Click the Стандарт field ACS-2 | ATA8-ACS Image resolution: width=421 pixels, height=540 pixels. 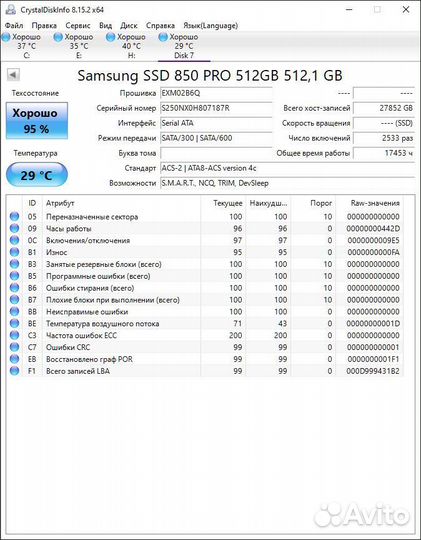point(287,168)
